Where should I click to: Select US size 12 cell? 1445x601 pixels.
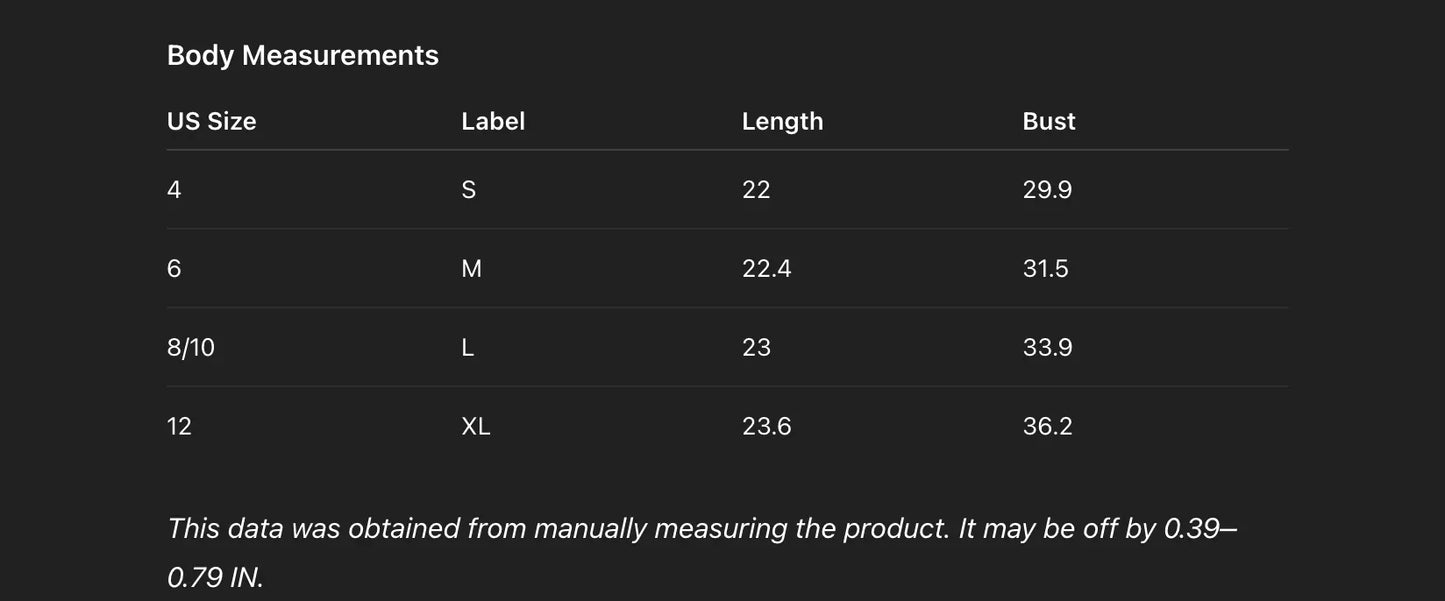(x=179, y=427)
